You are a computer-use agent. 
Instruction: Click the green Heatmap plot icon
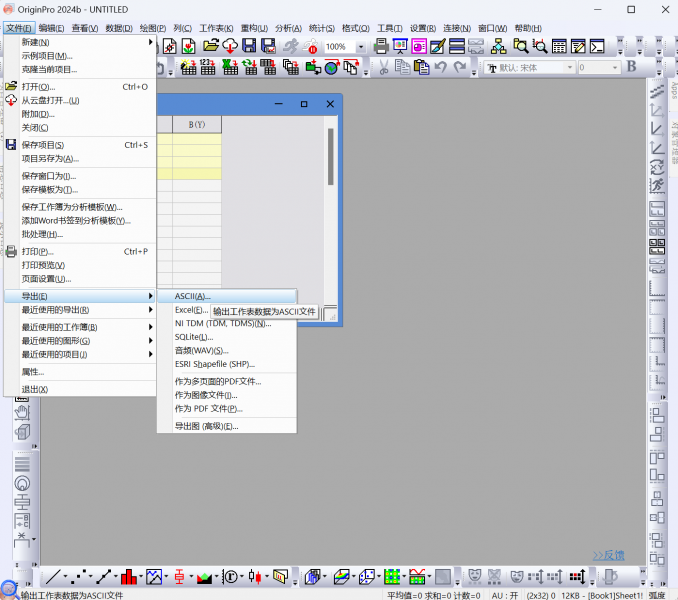pos(392,577)
